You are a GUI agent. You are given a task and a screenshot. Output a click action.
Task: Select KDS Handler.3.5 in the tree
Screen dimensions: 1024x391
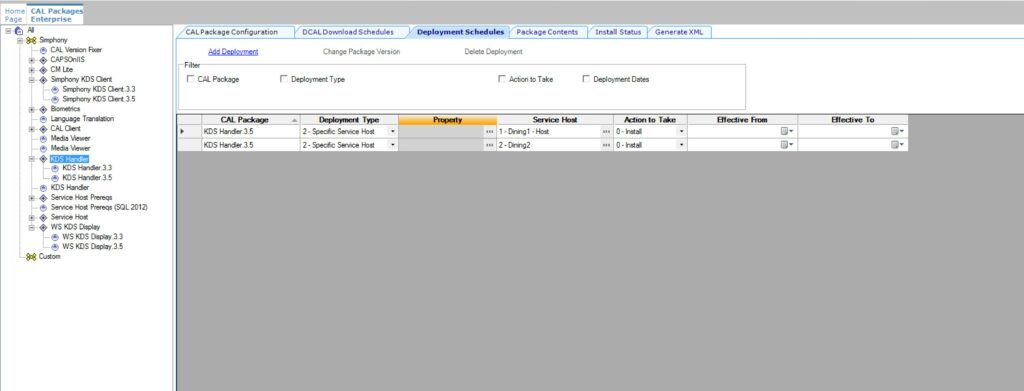tap(87, 178)
